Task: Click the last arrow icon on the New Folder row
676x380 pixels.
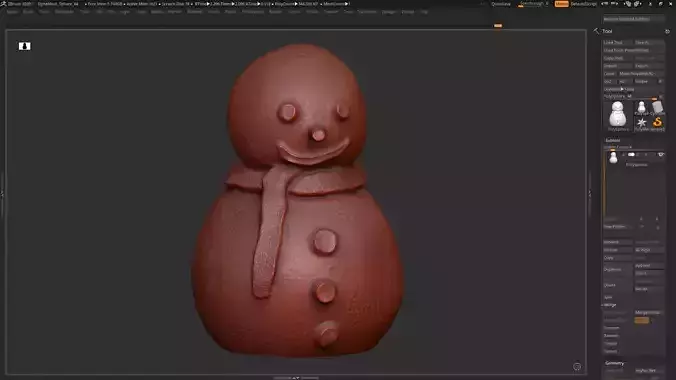Action: pyautogui.click(x=657, y=227)
